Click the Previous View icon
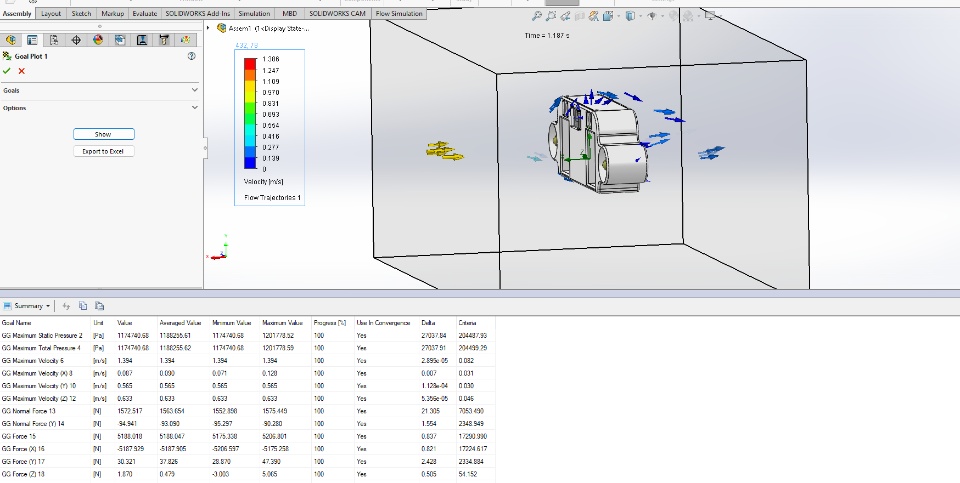This screenshot has width=960, height=483. [x=565, y=17]
